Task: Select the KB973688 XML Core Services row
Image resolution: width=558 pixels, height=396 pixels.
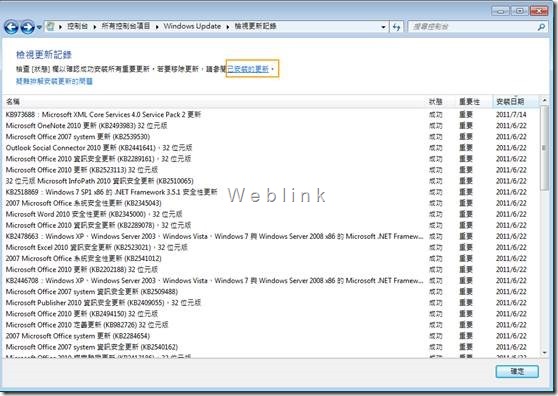Action: pos(270,115)
